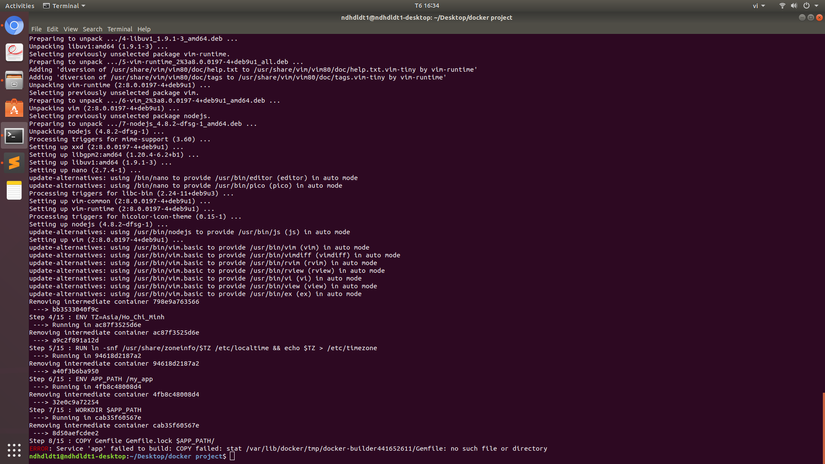Click the red ERROR text
The width and height of the screenshot is (825, 464).
point(38,449)
